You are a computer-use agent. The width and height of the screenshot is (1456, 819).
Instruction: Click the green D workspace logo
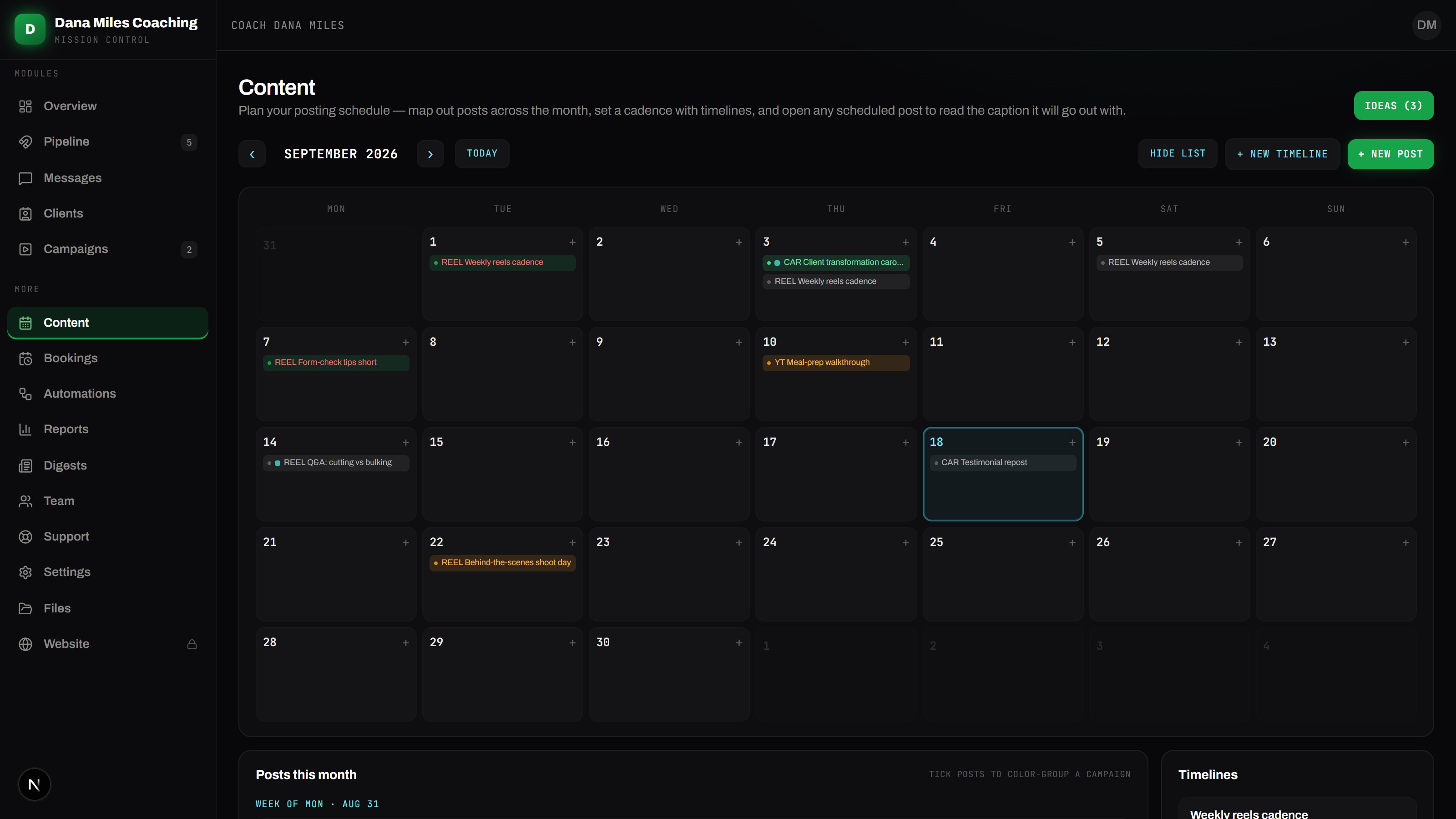pos(30,29)
